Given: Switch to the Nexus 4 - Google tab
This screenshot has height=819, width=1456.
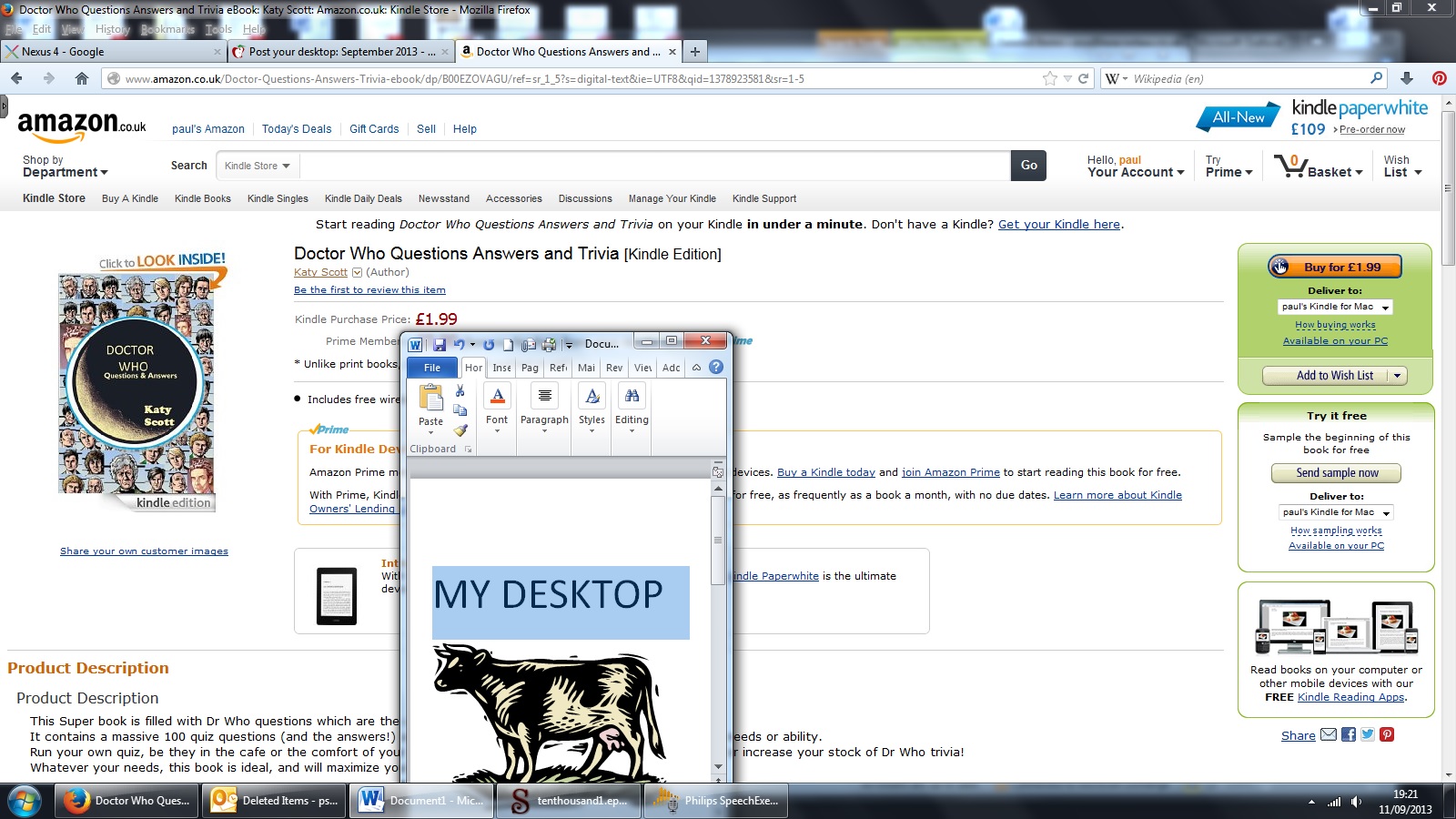Looking at the screenshot, I should pyautogui.click(x=114, y=52).
